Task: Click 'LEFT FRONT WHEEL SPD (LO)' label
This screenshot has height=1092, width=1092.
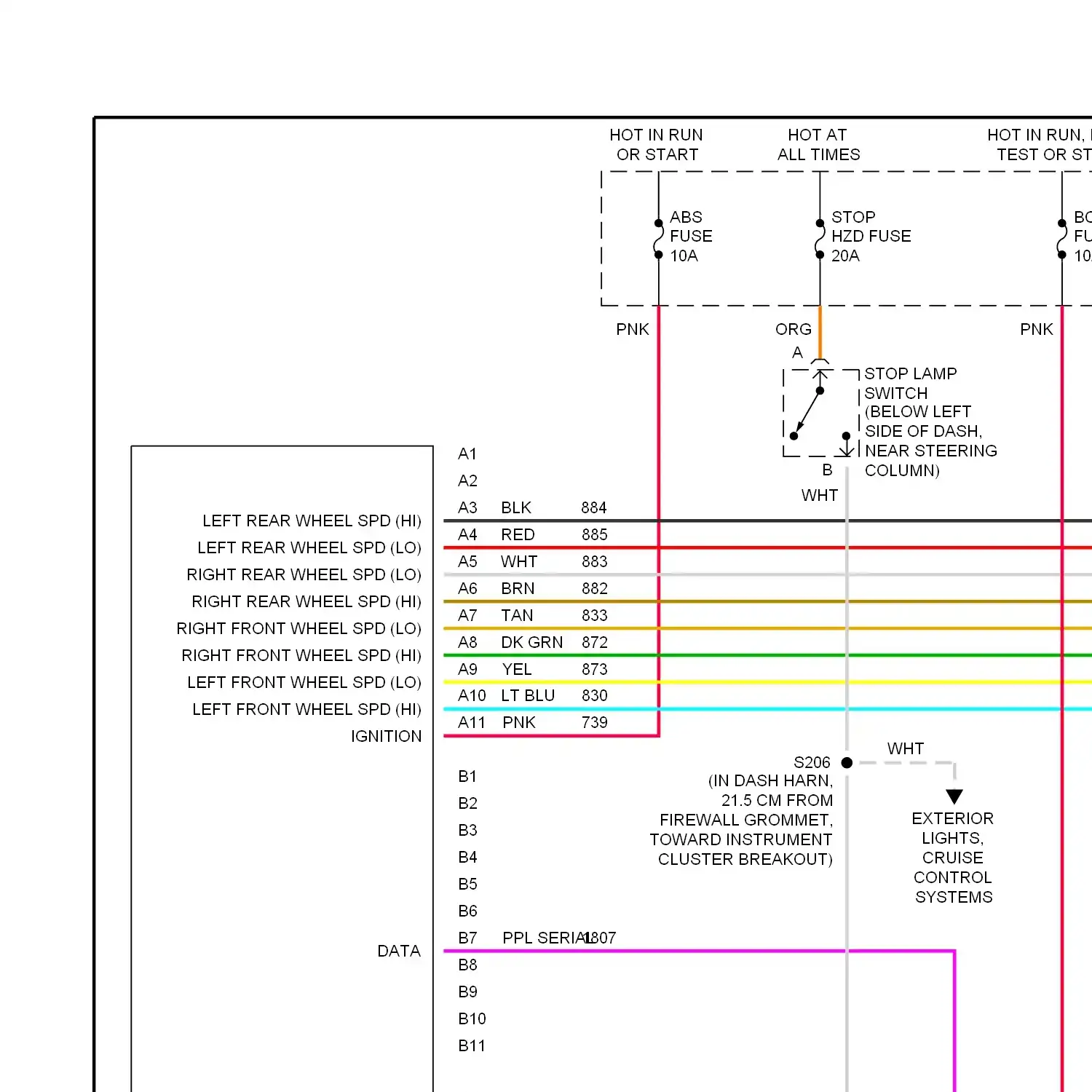Action: click(x=304, y=683)
